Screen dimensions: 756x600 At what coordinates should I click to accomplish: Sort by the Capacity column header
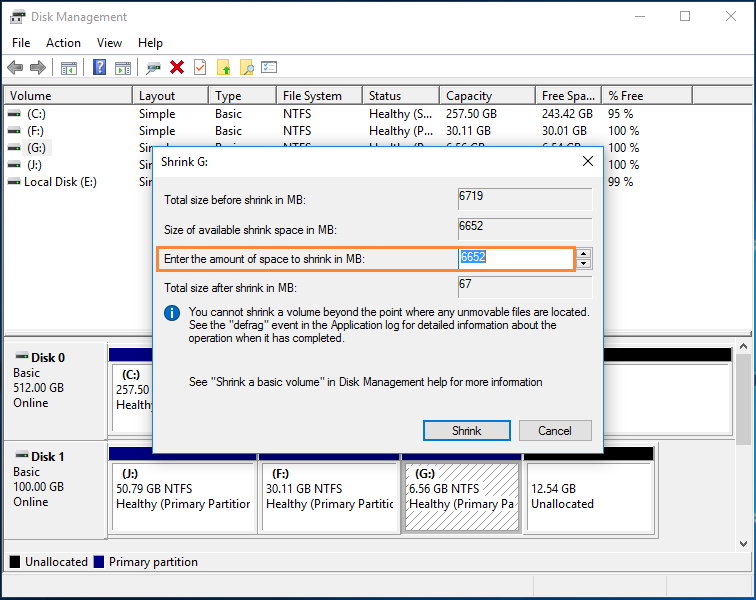click(487, 95)
